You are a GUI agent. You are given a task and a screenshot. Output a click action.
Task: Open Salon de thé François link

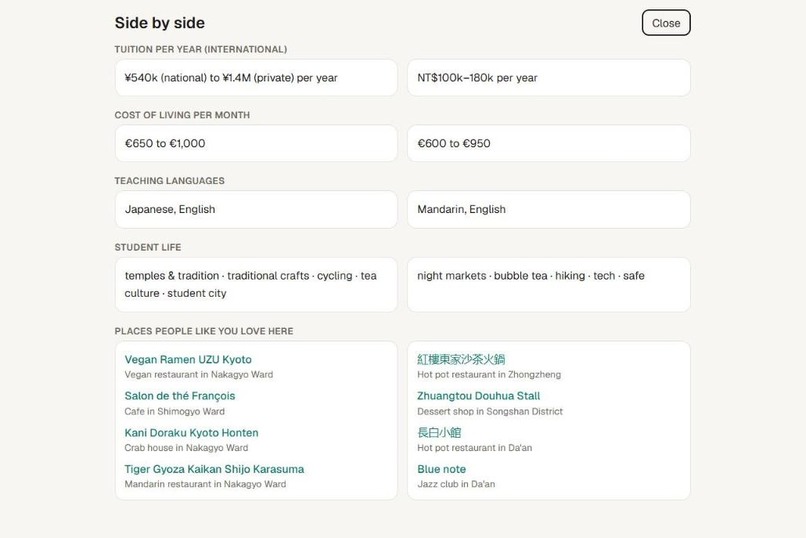[179, 396]
